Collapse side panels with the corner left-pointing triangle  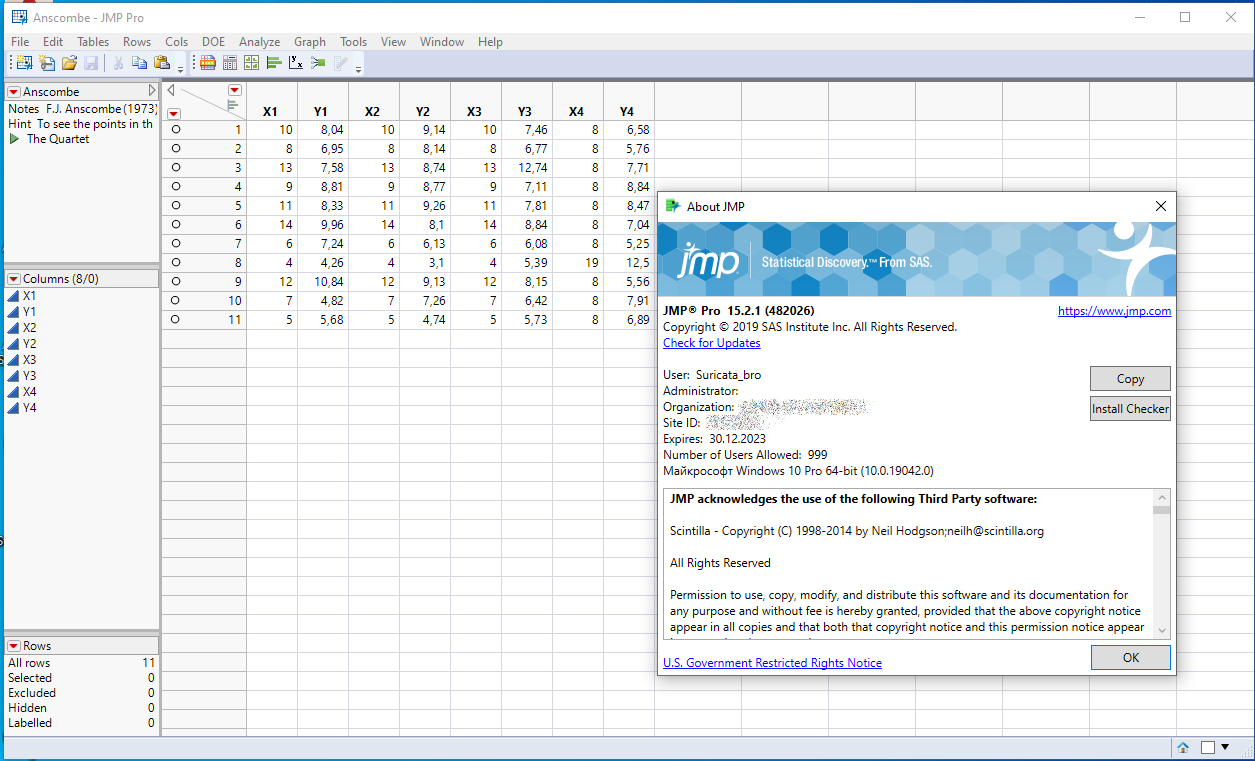[x=171, y=90]
